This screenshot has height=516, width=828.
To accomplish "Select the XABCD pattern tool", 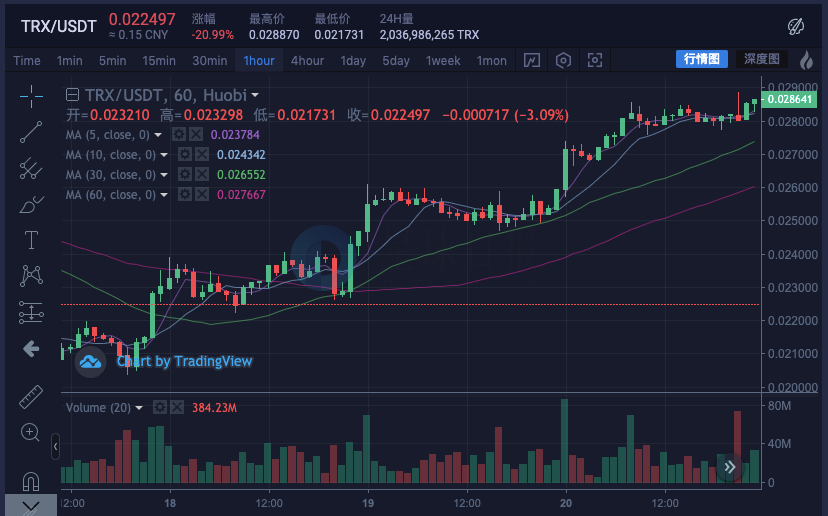I will click(31, 276).
